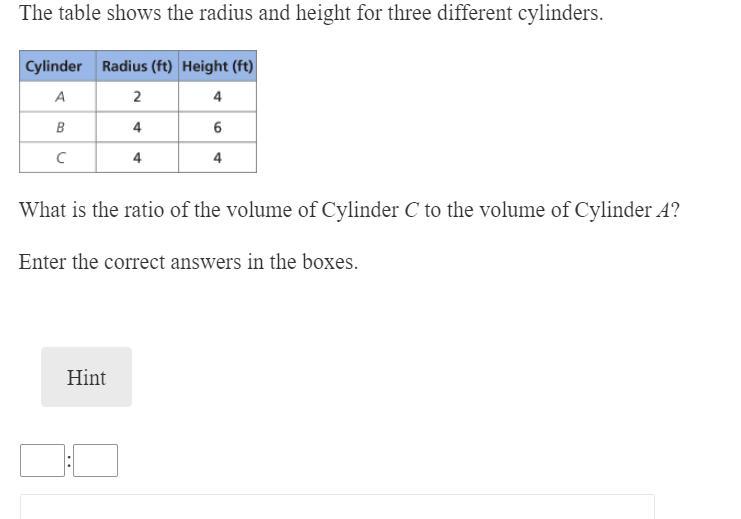Click the radius value for Cylinder A
Image resolution: width=741 pixels, height=519 pixels.
coord(137,97)
